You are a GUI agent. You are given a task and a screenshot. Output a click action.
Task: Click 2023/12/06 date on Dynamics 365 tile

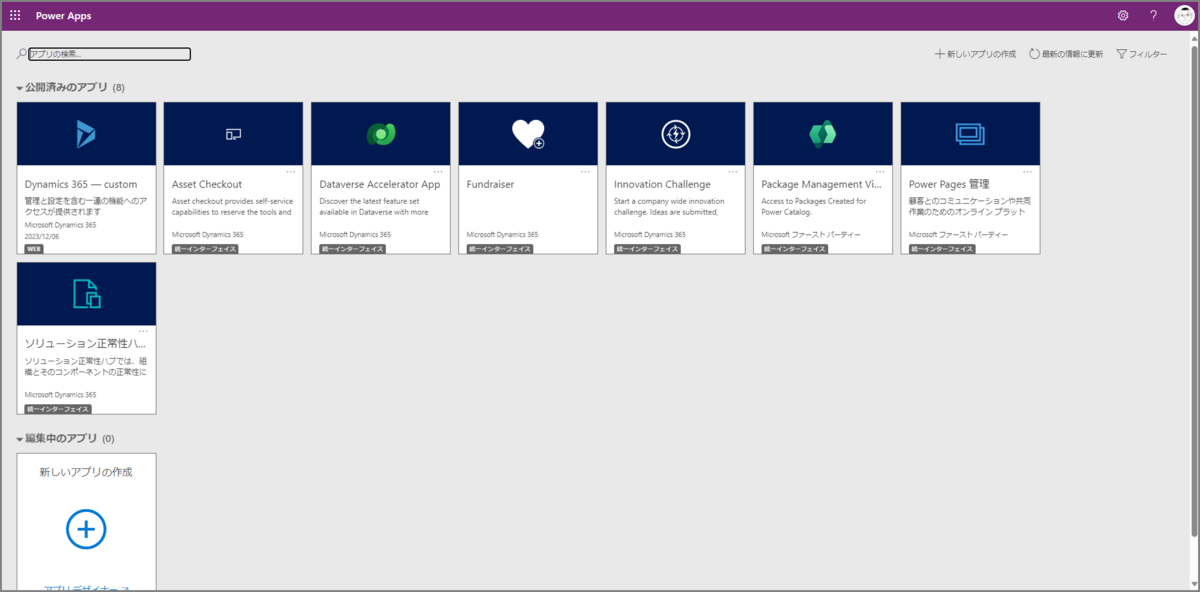tap(44, 236)
